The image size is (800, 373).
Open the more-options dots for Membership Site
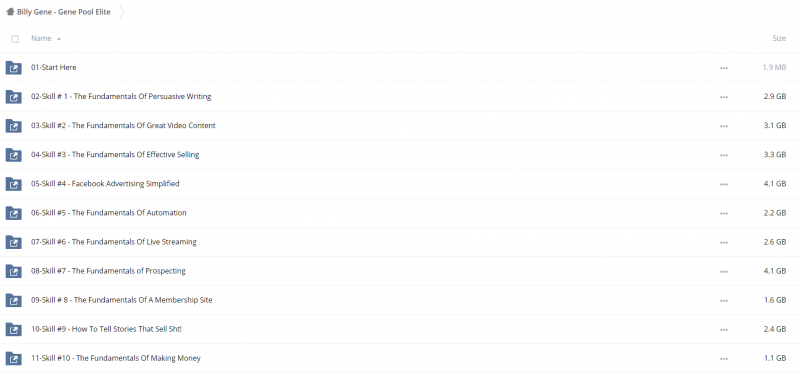click(x=723, y=301)
